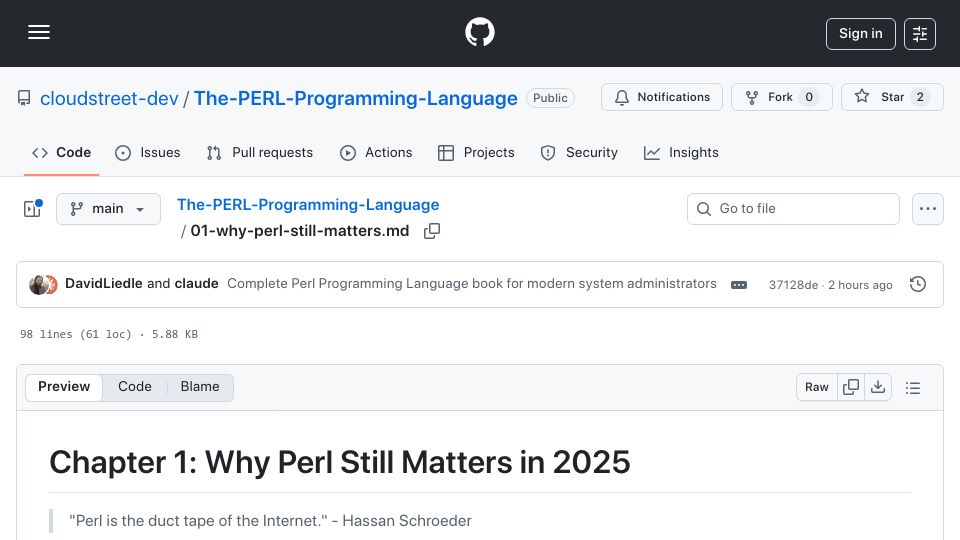Open the Raw file view

[817, 387]
